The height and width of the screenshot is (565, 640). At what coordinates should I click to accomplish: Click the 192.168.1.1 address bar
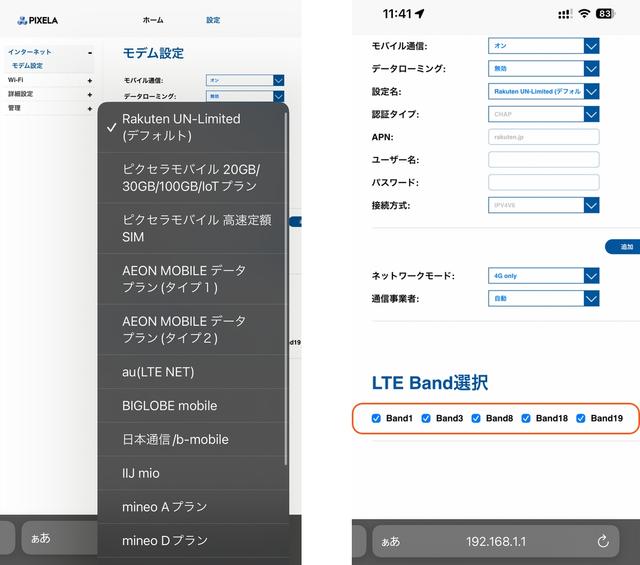496,542
